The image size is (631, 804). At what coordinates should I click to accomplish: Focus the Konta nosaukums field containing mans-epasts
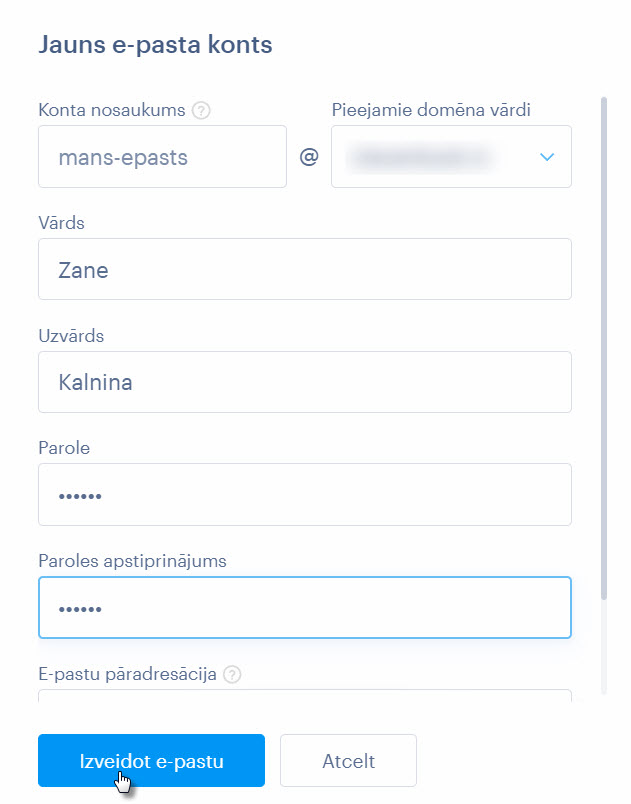point(162,156)
